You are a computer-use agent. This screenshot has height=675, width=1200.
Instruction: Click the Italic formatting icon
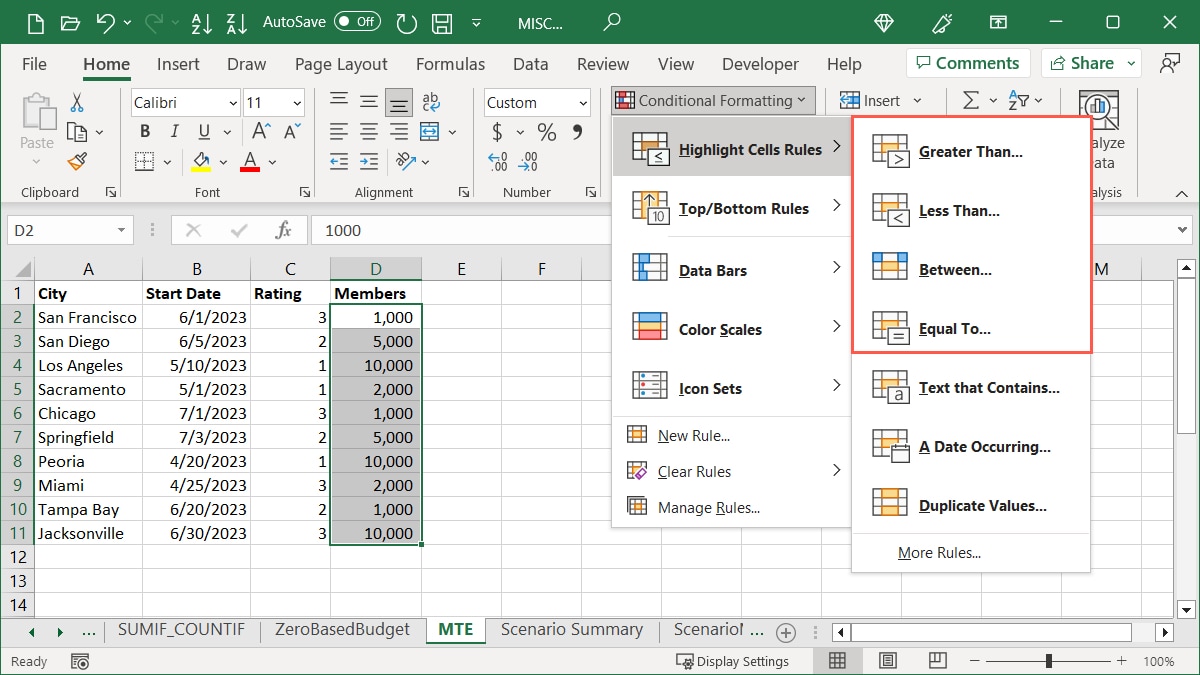(174, 132)
